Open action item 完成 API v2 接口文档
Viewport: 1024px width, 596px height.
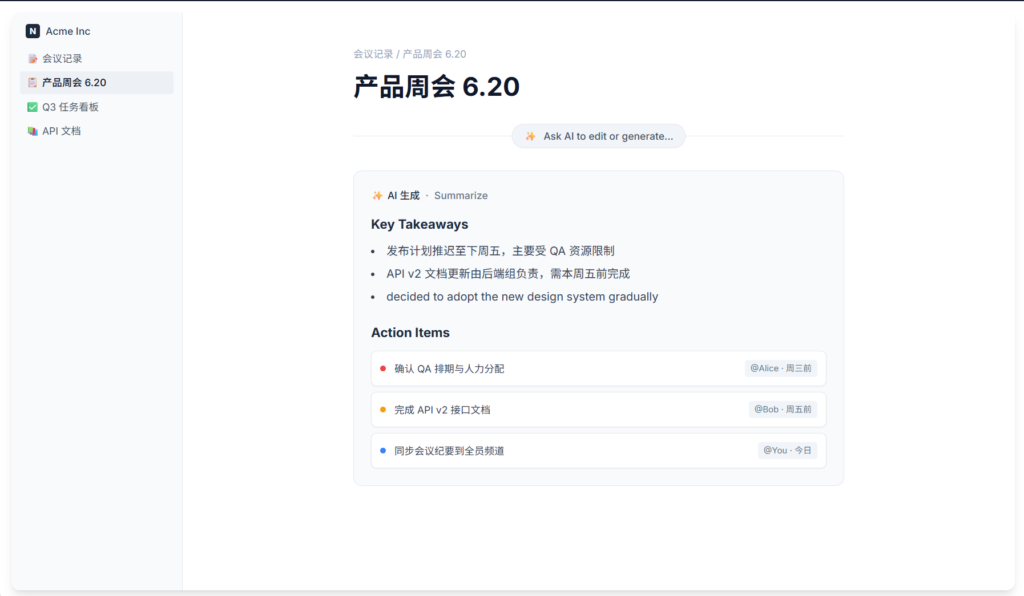(x=599, y=409)
